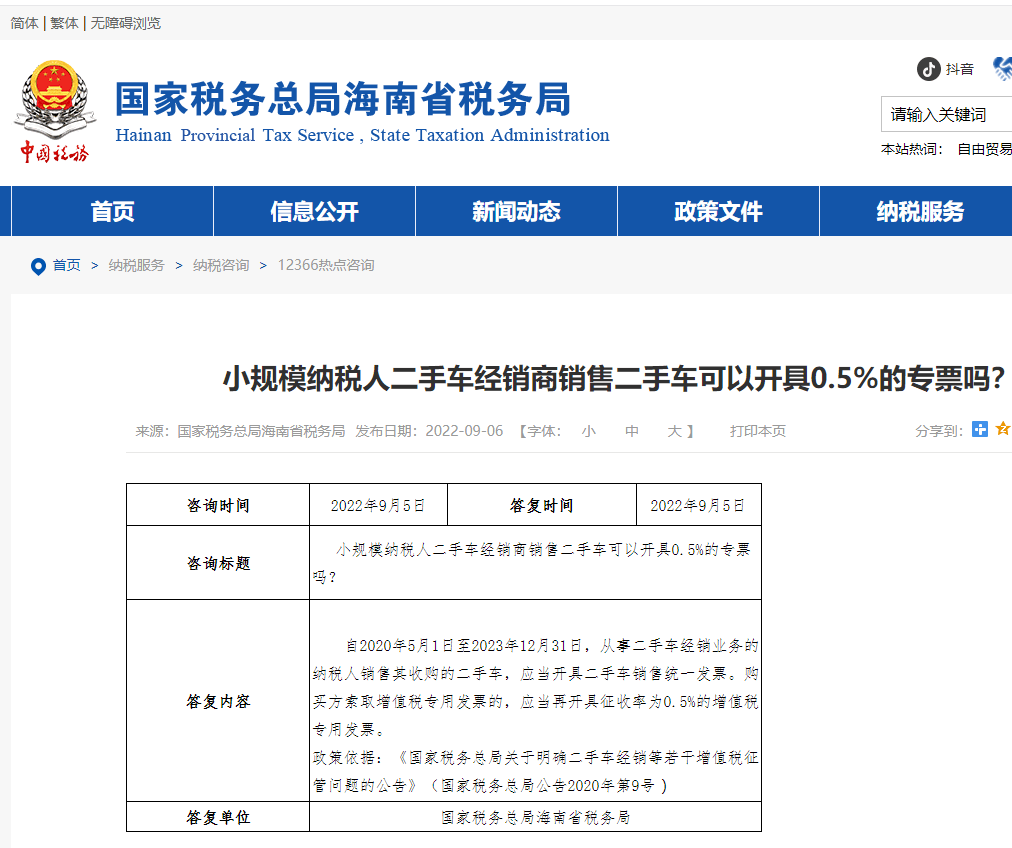
Task: Open 无障碍浏览 accessibility mode
Action: click(x=126, y=23)
